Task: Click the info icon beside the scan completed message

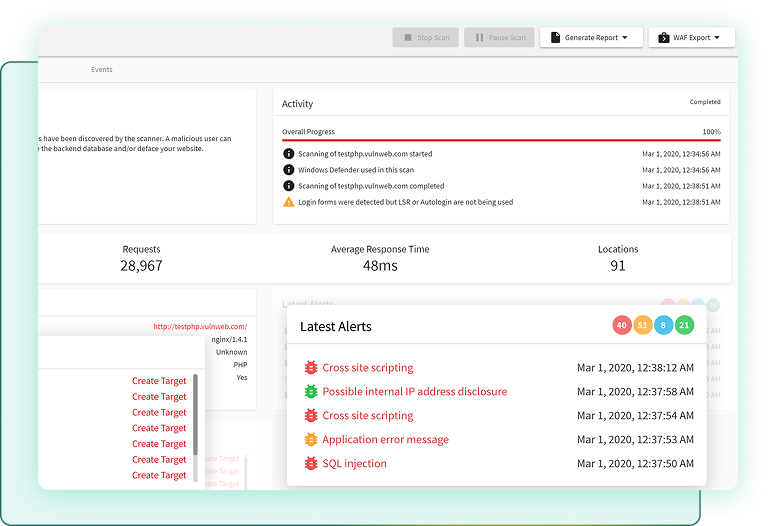Action: point(289,186)
